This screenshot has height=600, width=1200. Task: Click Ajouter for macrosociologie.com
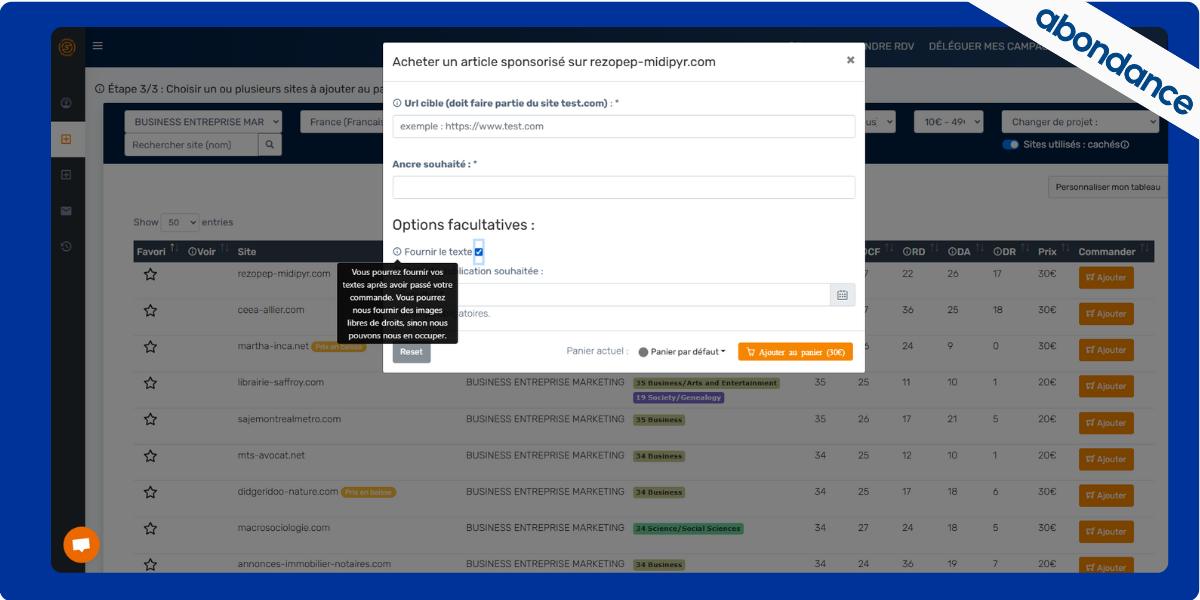coord(1106,531)
